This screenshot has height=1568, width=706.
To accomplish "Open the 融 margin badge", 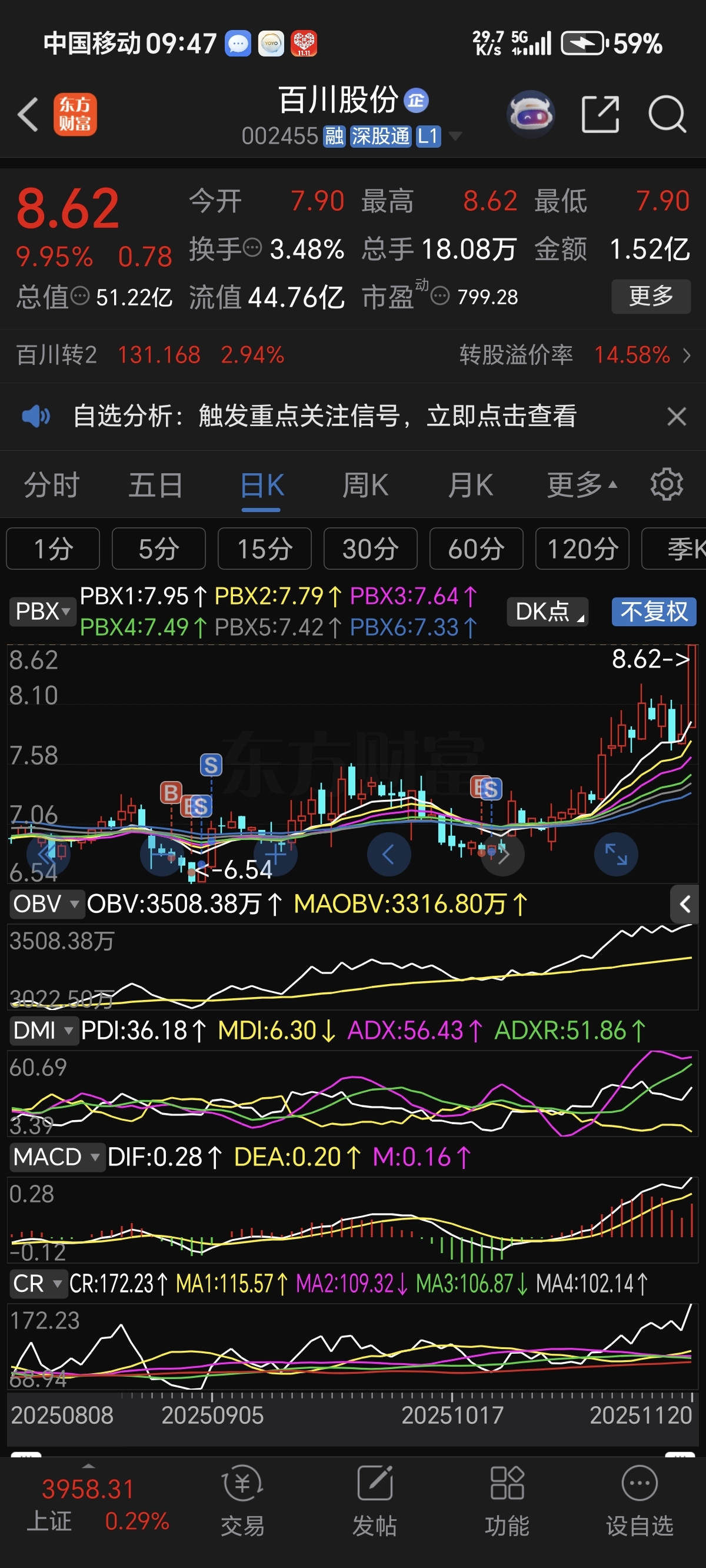I will pyautogui.click(x=334, y=136).
